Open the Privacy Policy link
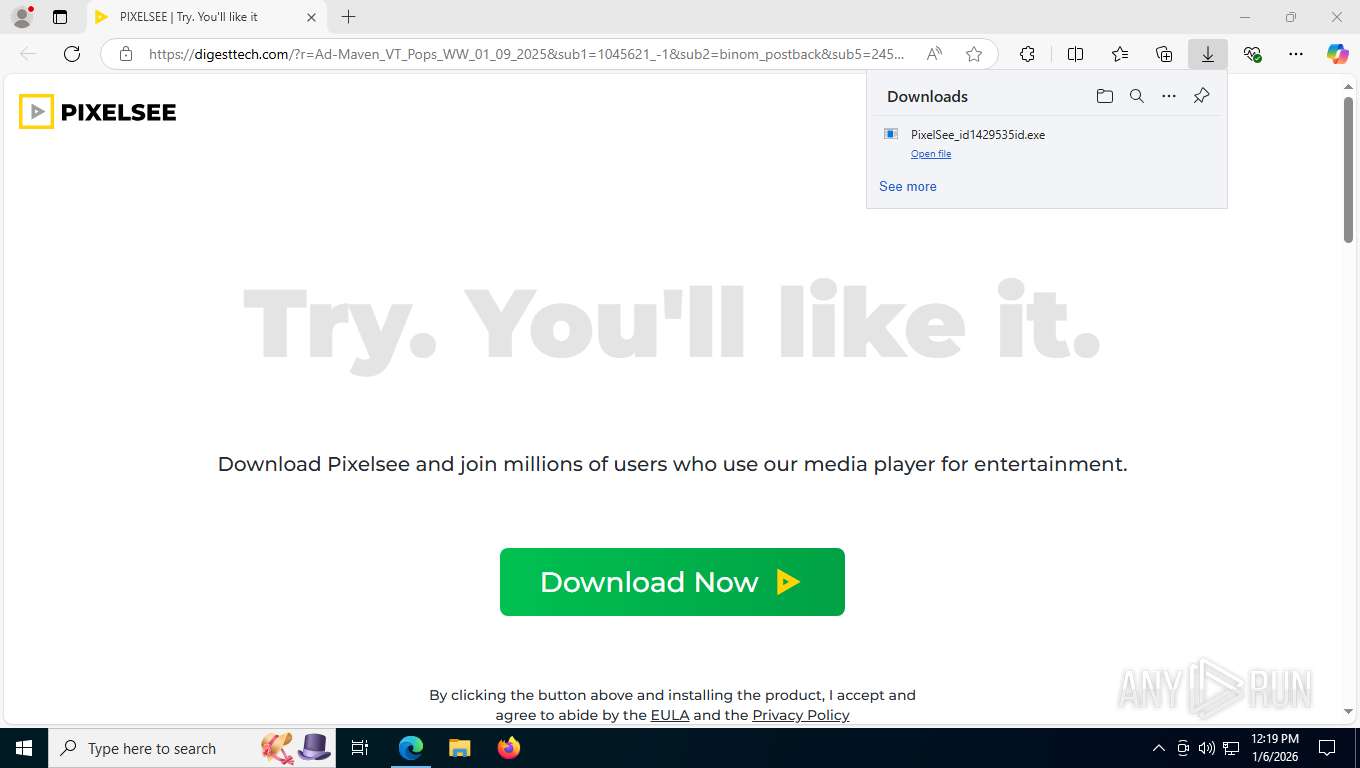Screen dimensions: 1360x768 (801, 715)
